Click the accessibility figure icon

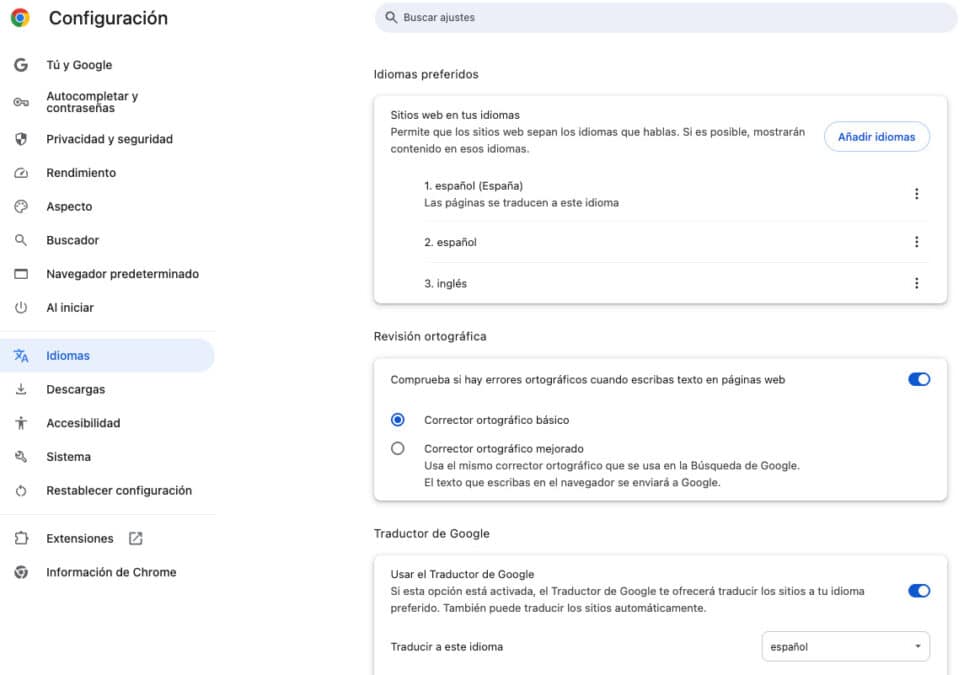tap(21, 423)
